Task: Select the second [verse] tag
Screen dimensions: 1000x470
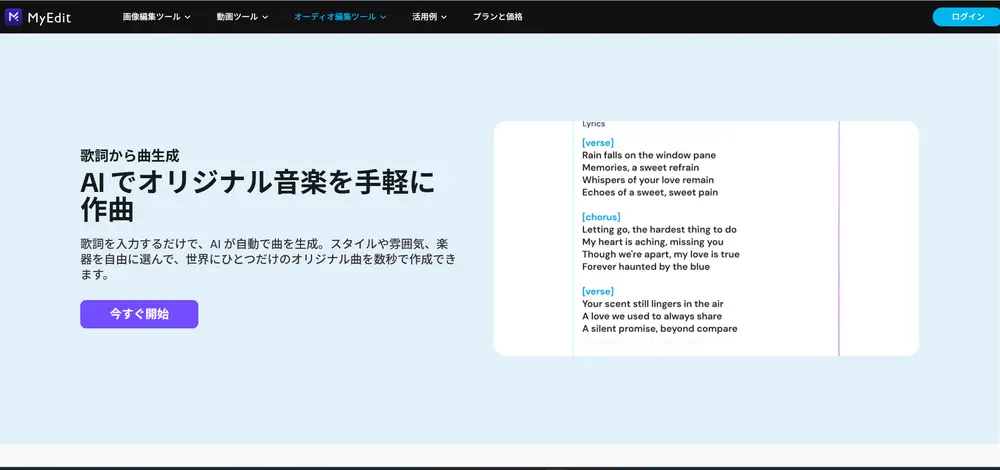Action: click(x=598, y=291)
